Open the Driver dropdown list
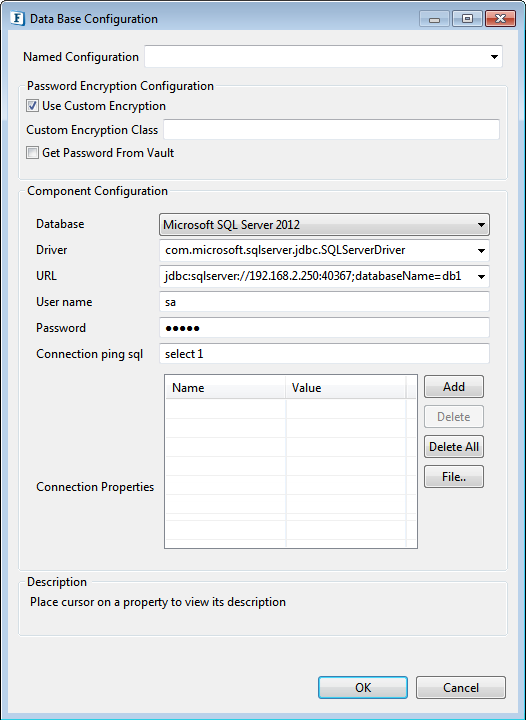This screenshot has height=720, width=526. pyautogui.click(x=481, y=251)
